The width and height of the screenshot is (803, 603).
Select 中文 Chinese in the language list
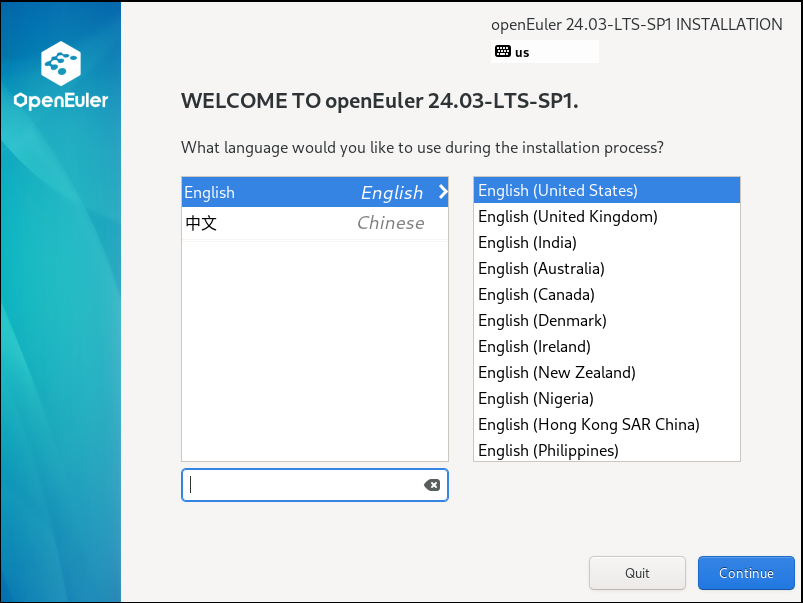pyautogui.click(x=315, y=223)
